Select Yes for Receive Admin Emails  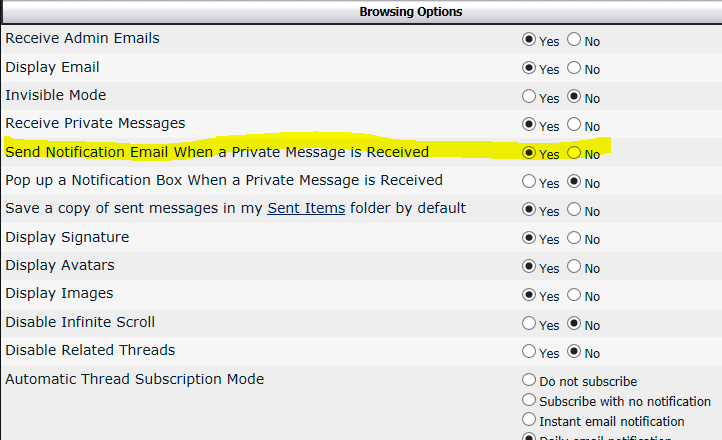click(529, 41)
